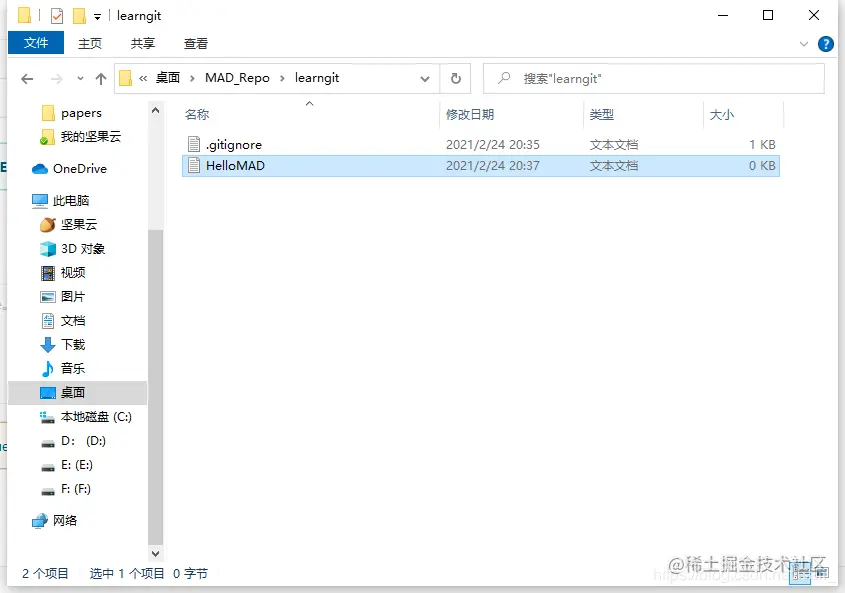
Task: Open 音乐 folder in navigation pane
Action: [x=73, y=369]
